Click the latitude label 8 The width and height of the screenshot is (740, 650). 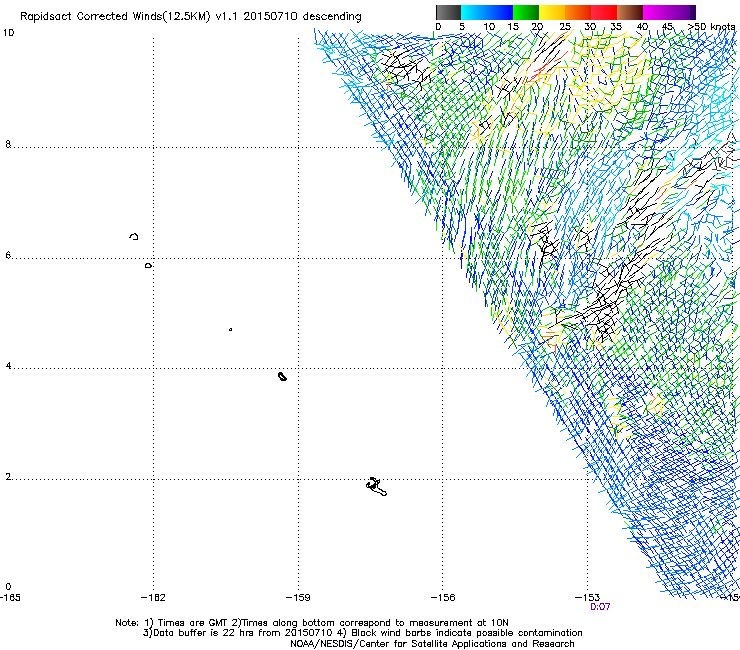pos(8,144)
